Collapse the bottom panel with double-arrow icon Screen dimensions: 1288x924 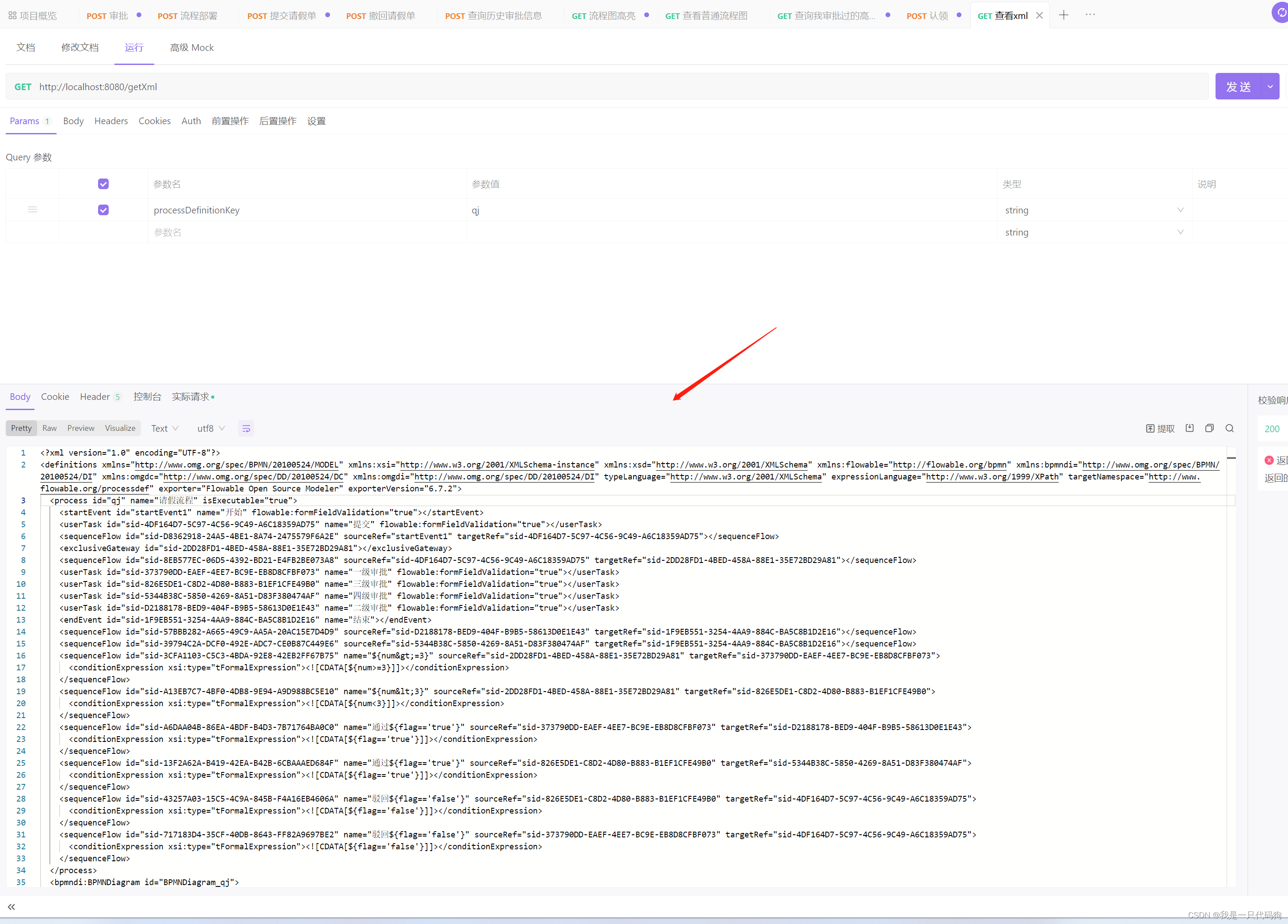click(11, 907)
